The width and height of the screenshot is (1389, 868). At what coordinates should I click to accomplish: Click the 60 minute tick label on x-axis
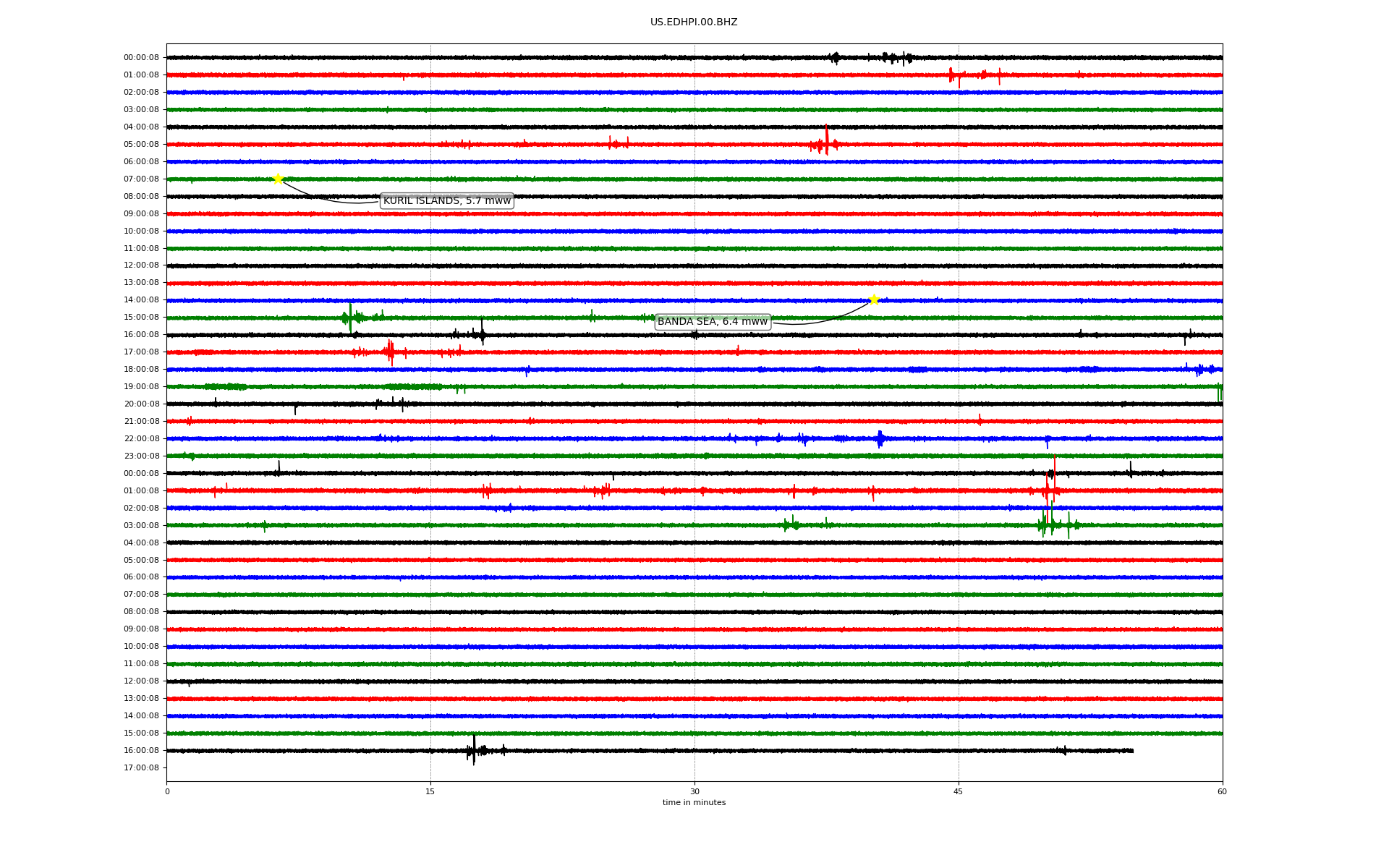(1221, 791)
